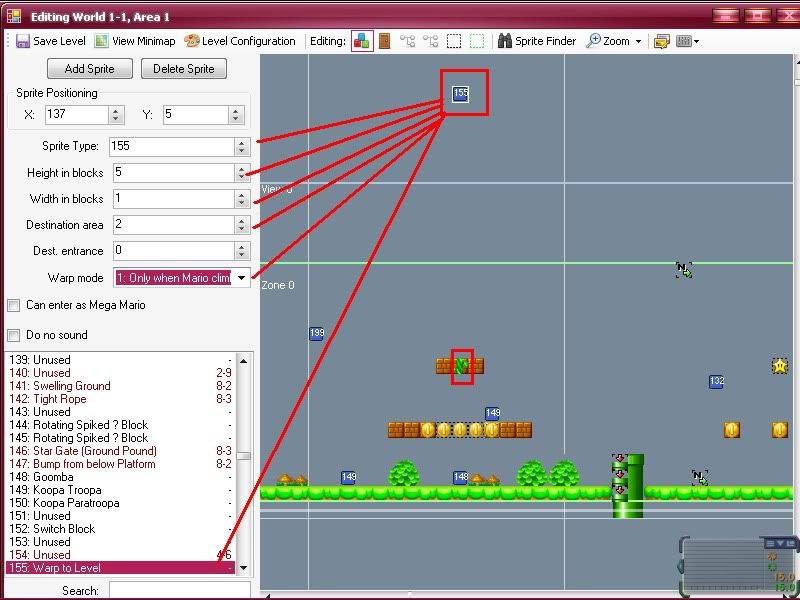Screen dimensions: 800x600
Task: Toggle the Do no sound checkbox
Action: [x=13, y=335]
